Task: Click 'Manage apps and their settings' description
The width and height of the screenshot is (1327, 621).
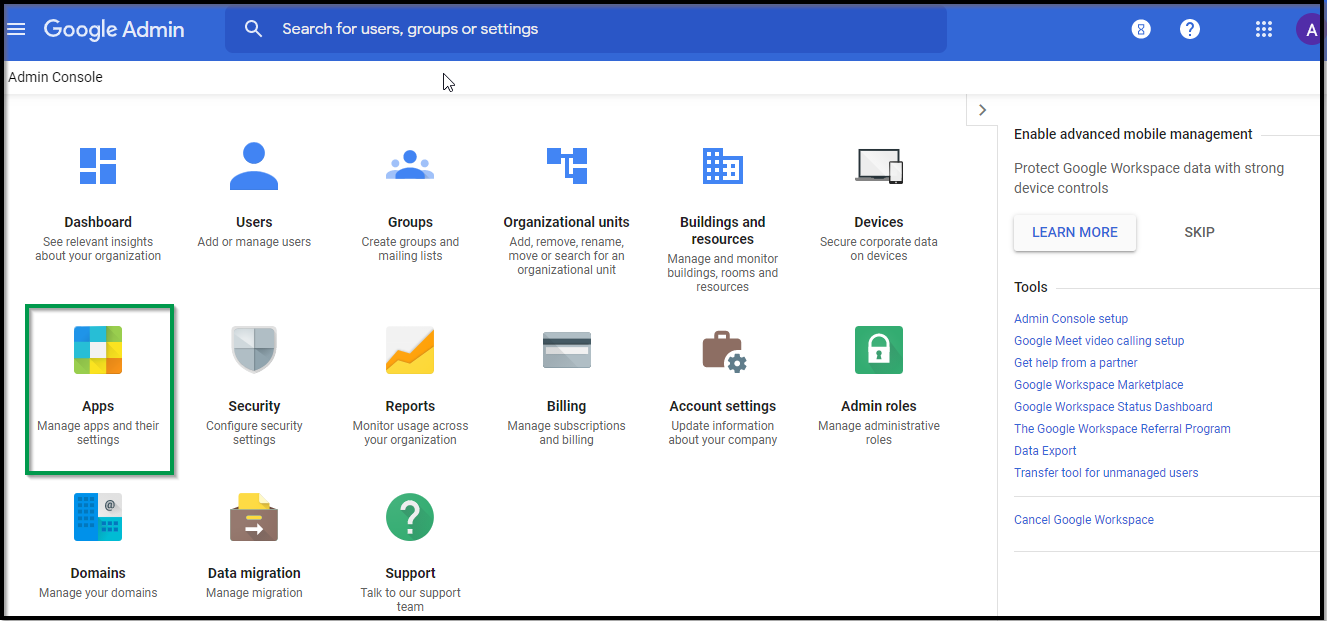Action: coord(98,433)
